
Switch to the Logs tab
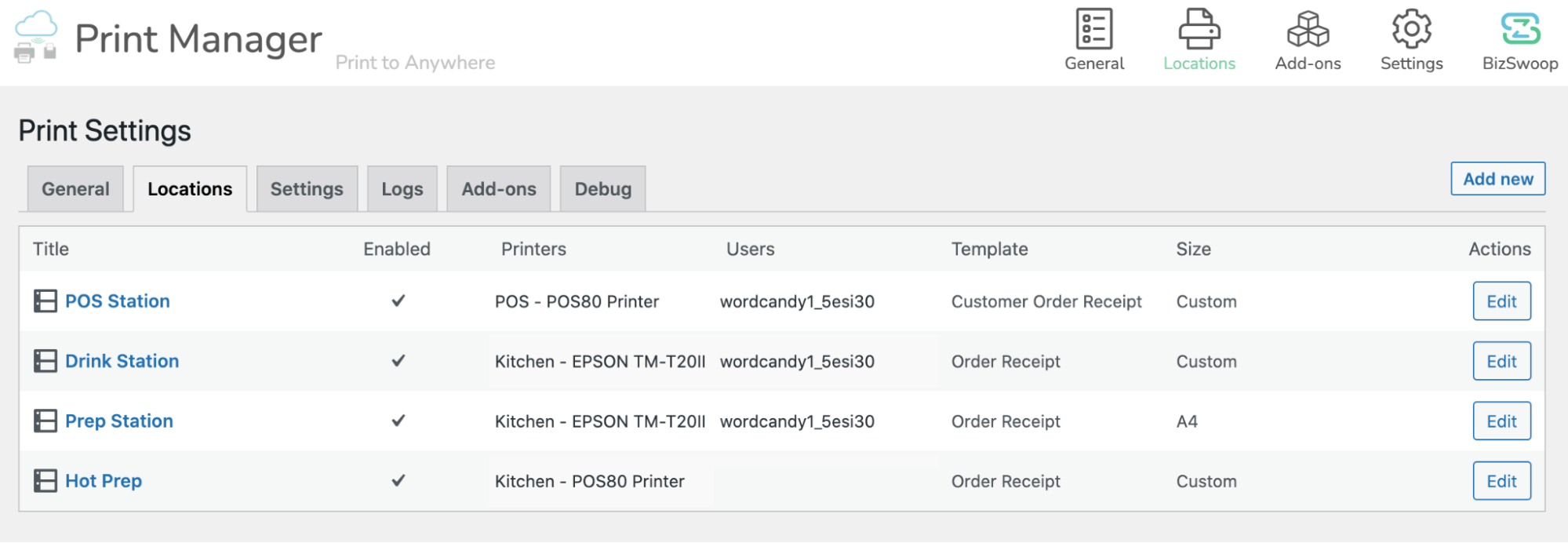click(x=402, y=188)
